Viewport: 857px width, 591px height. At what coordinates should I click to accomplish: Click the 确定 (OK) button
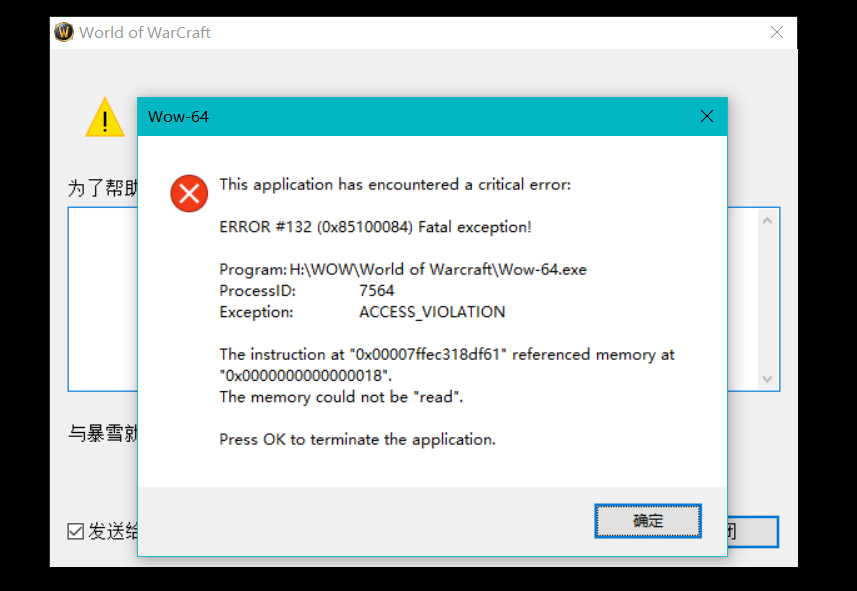647,520
